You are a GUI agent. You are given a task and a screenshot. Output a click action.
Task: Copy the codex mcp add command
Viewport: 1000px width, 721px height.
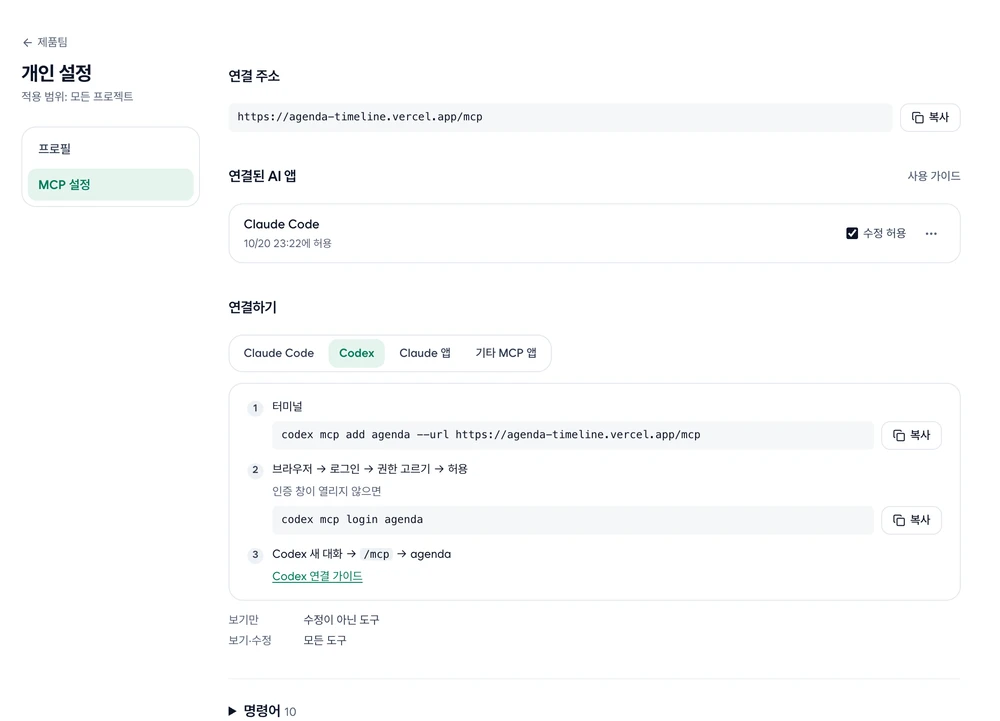[911, 435]
